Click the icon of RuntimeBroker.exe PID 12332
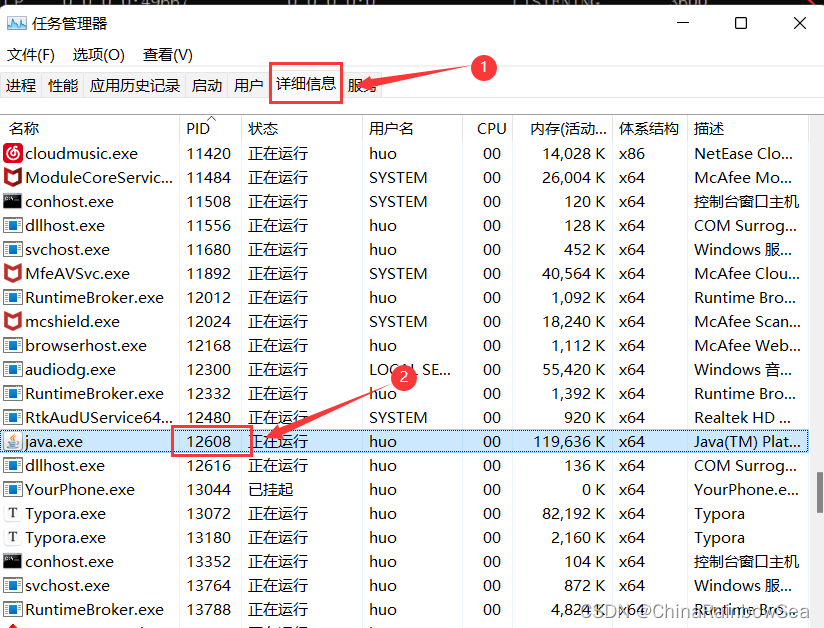 coord(13,393)
